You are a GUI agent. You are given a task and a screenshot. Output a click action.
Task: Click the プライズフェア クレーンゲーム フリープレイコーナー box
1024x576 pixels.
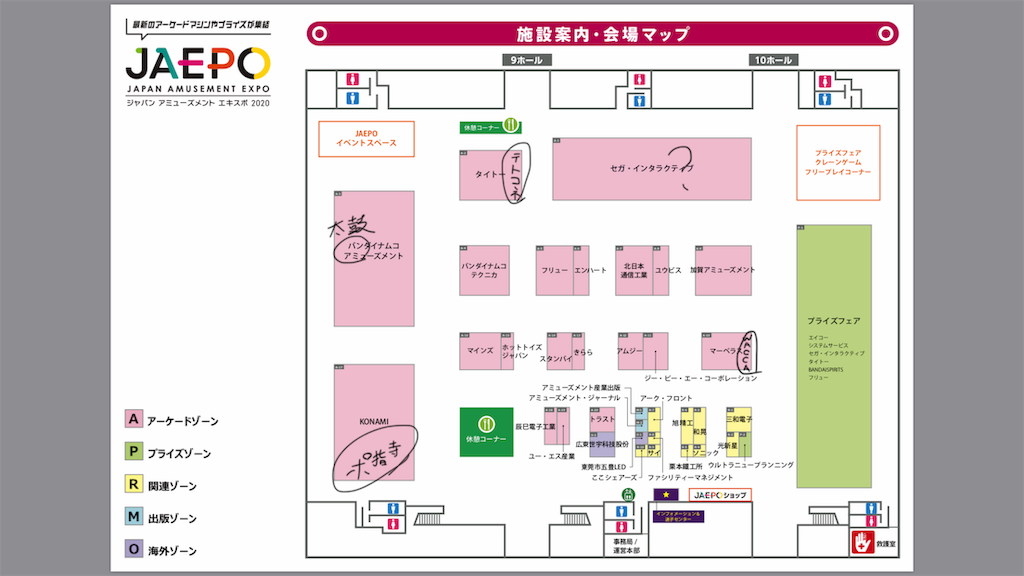[x=838, y=163]
